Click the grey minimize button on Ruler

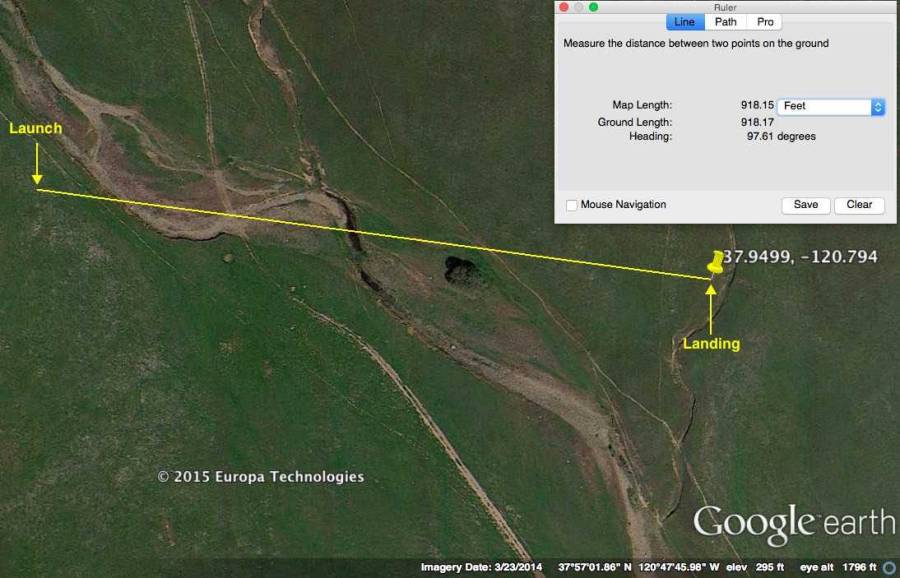[x=578, y=7]
